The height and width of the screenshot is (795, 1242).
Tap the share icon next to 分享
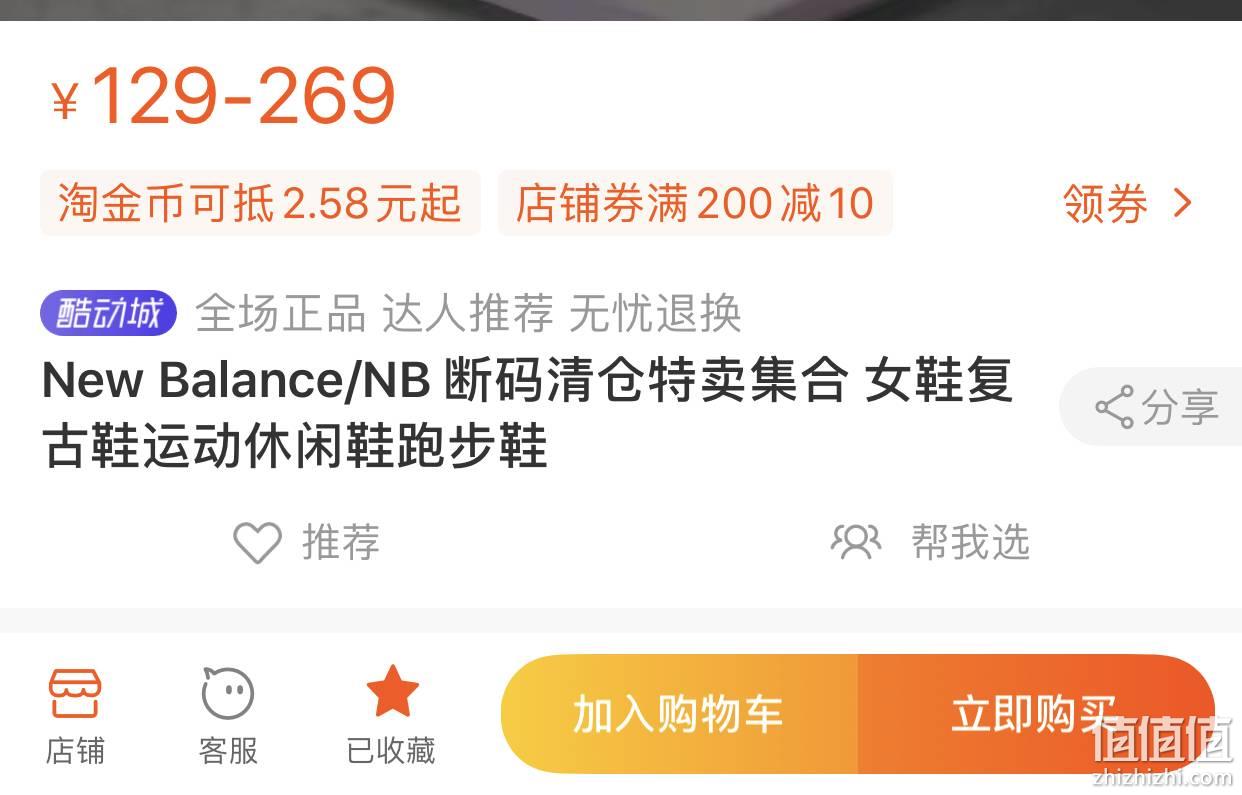[1115, 407]
